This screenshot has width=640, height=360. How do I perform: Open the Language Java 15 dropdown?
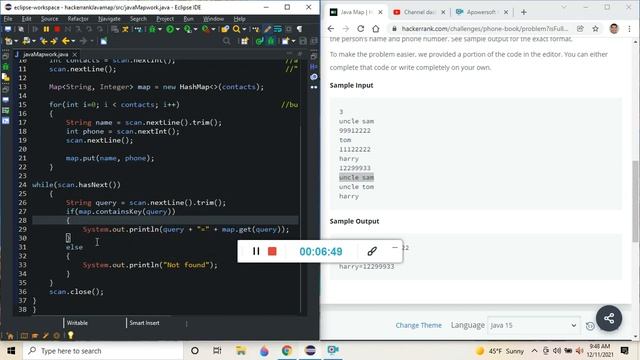pos(533,325)
